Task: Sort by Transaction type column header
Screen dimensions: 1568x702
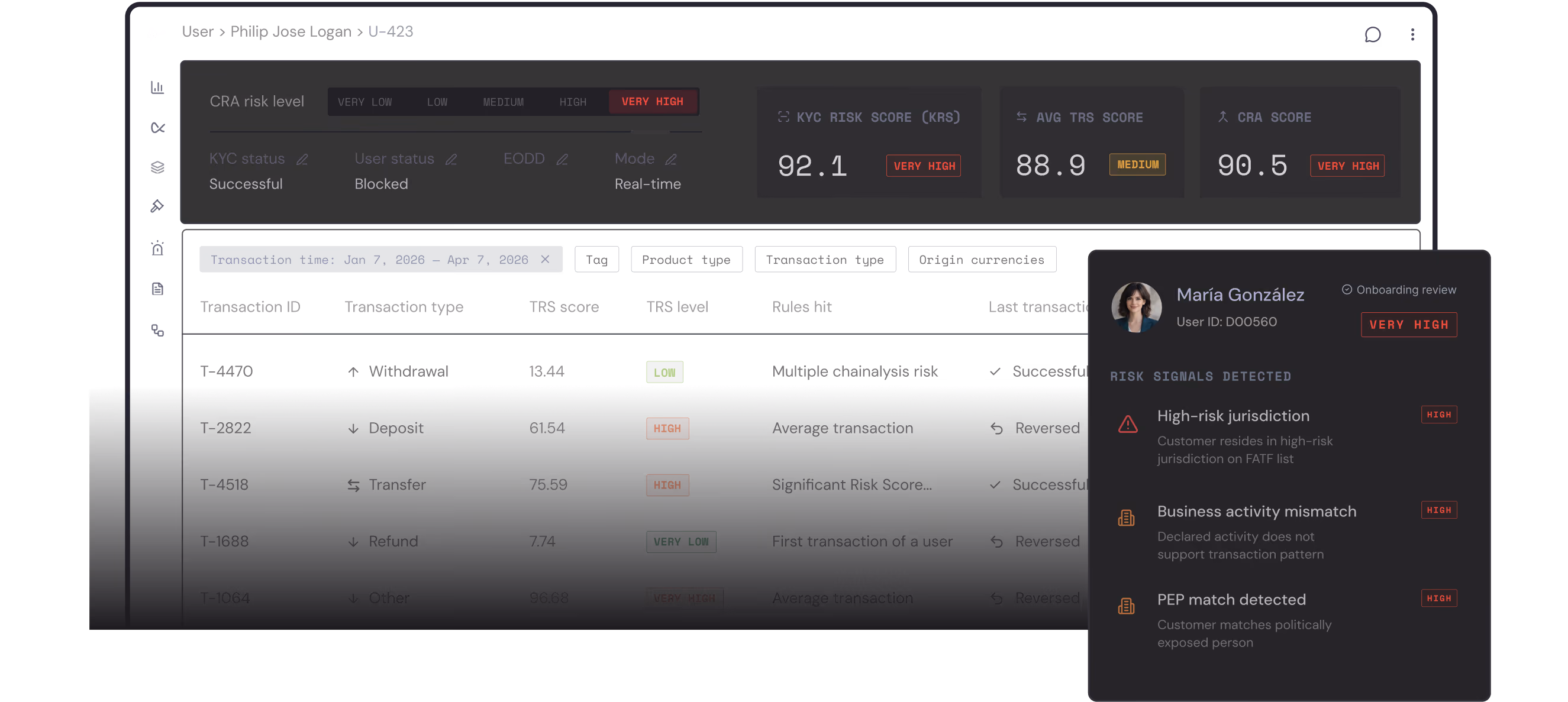Action: tap(404, 306)
